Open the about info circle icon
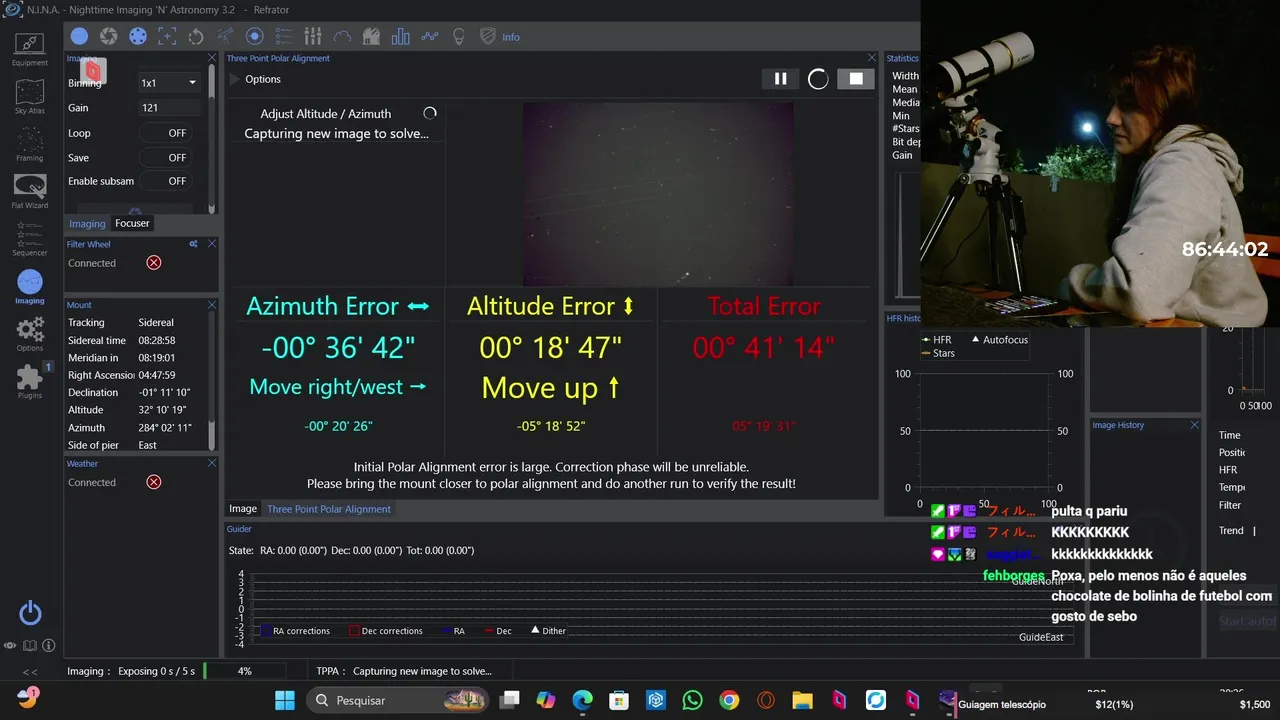The height and width of the screenshot is (720, 1280). (48, 646)
